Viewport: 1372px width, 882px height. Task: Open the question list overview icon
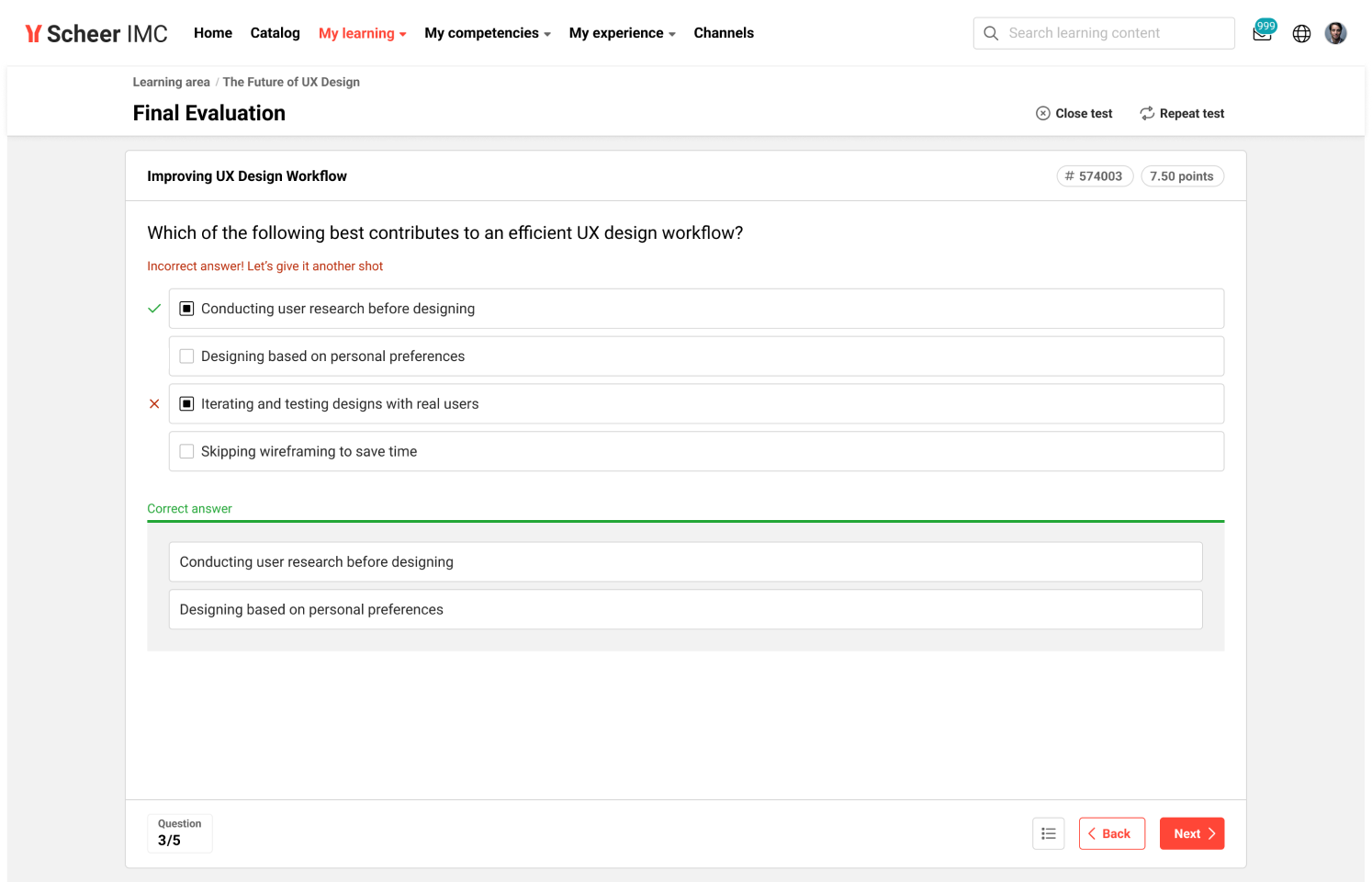(1049, 833)
